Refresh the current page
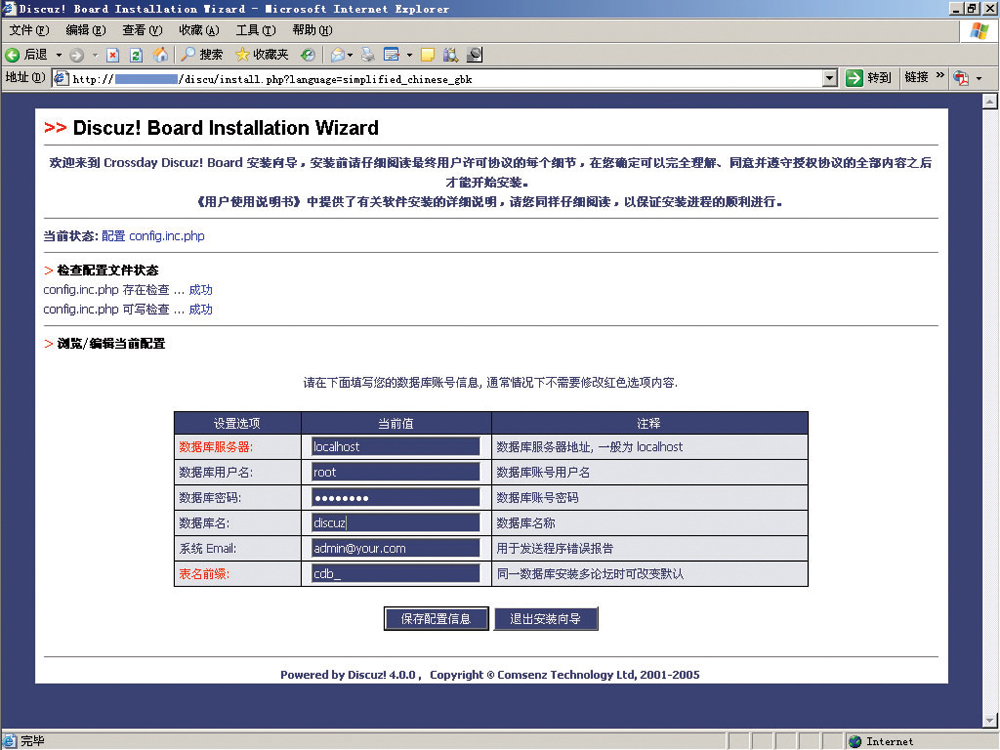The height and width of the screenshot is (750, 1000). (136, 55)
